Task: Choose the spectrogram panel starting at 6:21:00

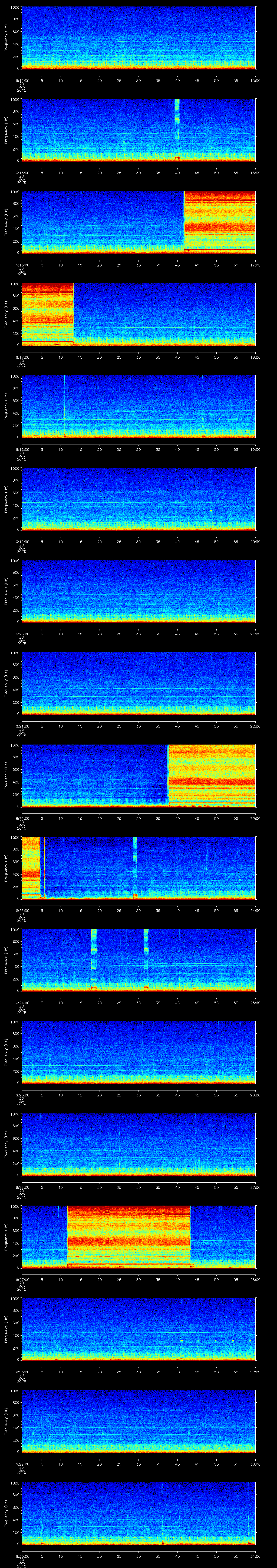Action: pyautogui.click(x=139, y=683)
